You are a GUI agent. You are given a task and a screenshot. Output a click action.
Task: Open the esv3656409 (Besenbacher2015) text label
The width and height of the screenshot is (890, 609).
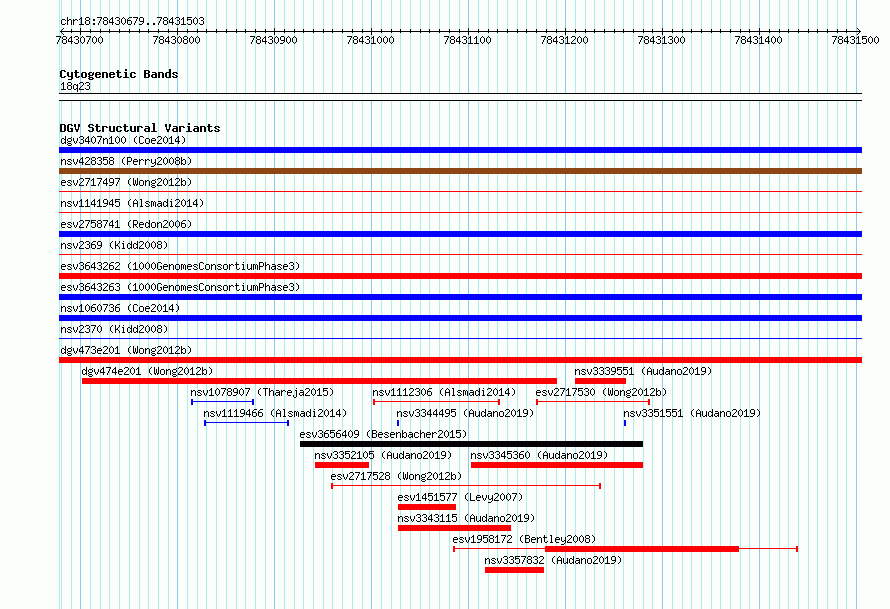coord(384,434)
